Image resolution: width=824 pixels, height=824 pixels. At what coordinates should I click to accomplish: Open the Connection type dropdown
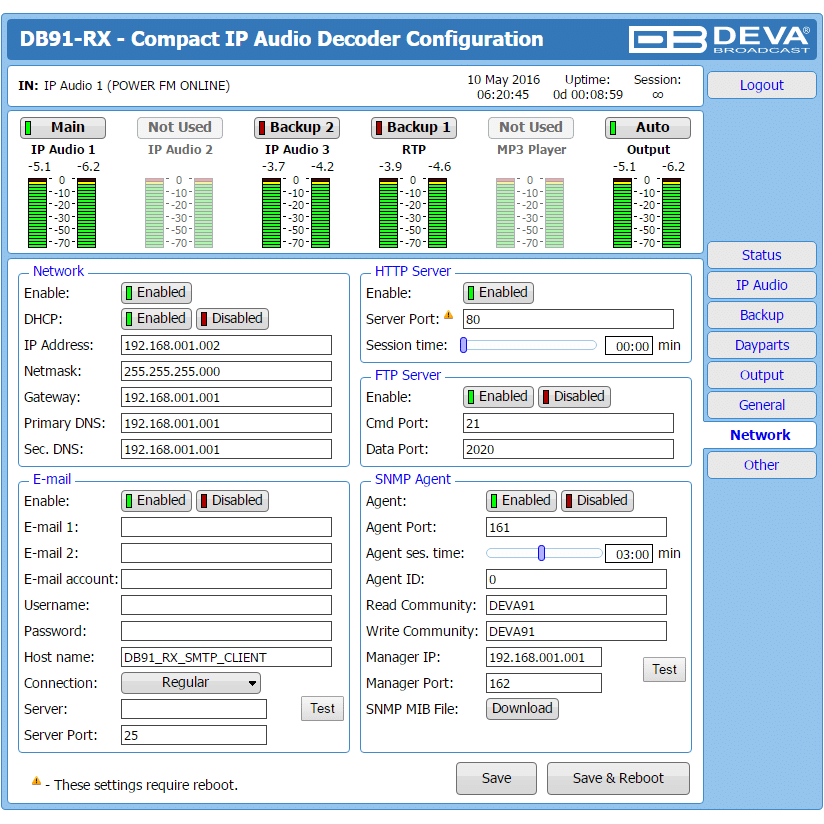tap(191, 683)
